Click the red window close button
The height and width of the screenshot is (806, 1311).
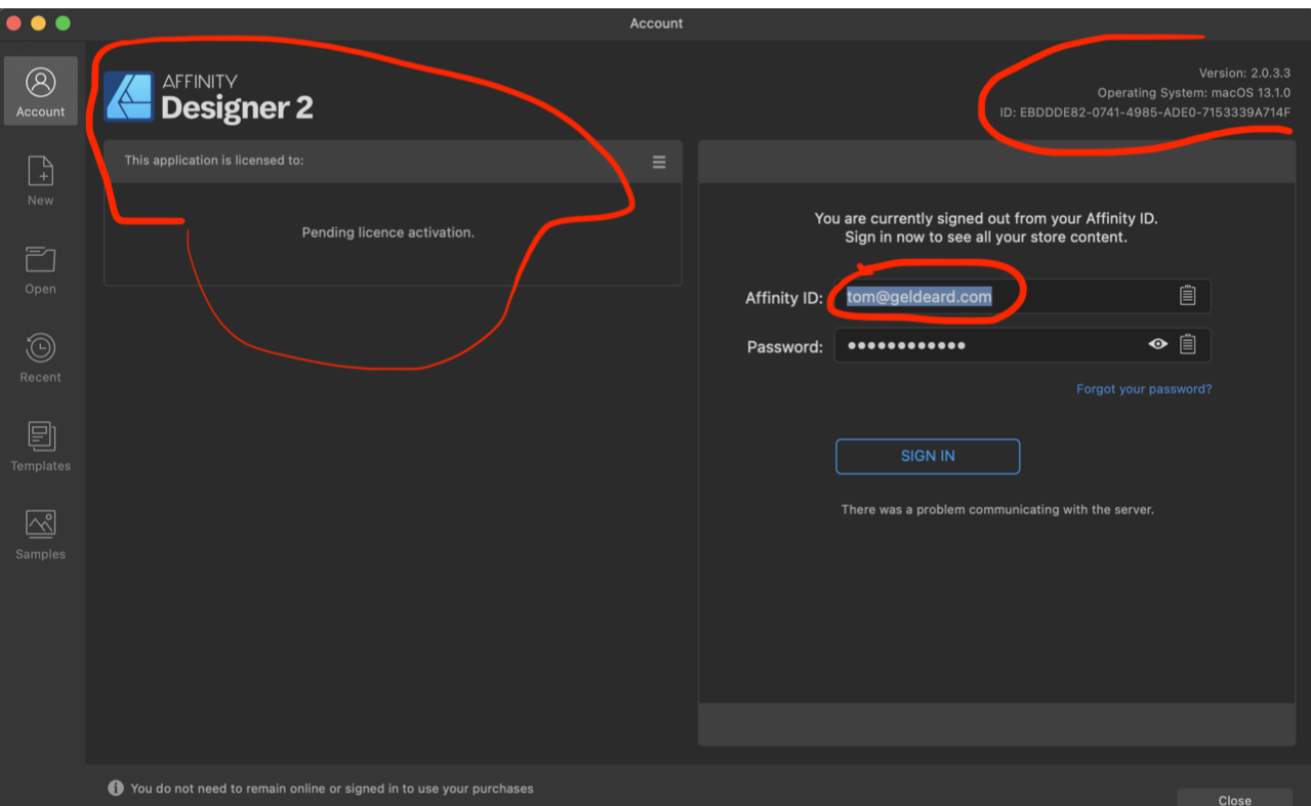15,23
